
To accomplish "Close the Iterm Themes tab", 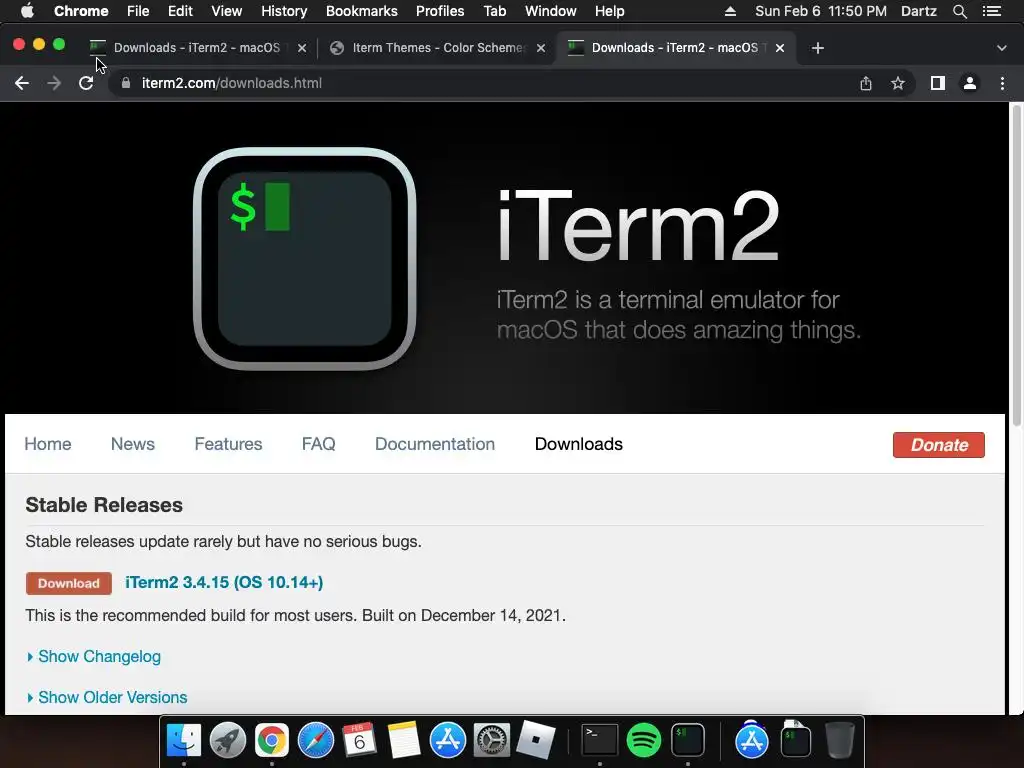I will [x=541, y=48].
